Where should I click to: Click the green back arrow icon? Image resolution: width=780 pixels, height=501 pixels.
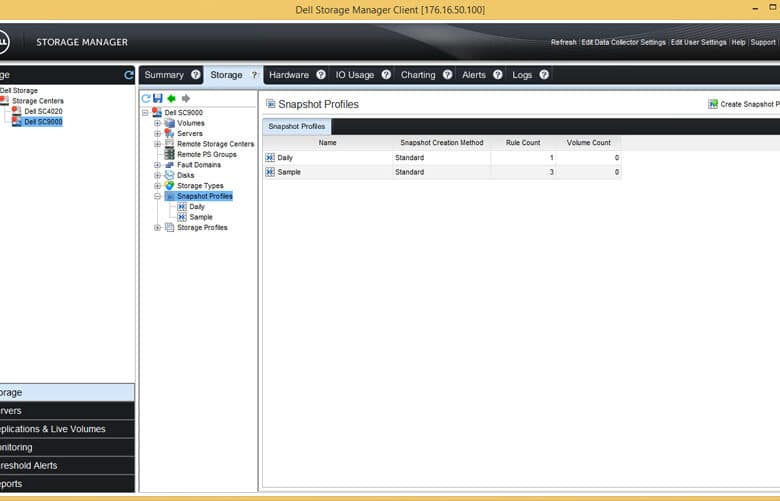coord(172,99)
